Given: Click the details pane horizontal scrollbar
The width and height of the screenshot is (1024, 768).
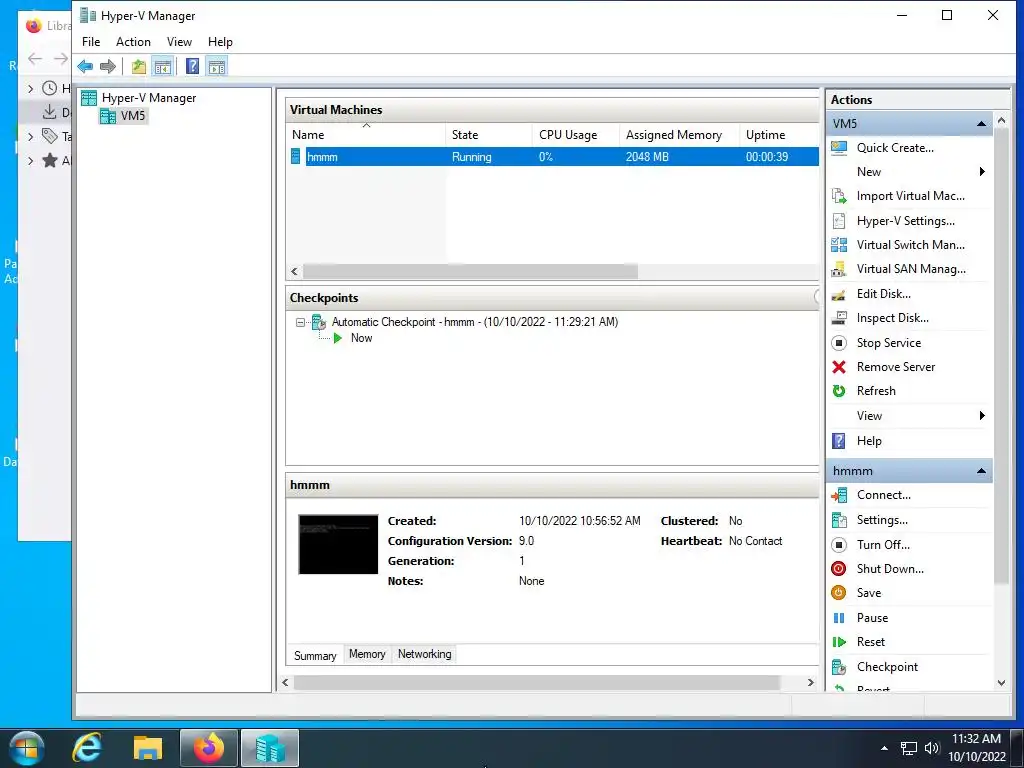Looking at the screenshot, I should point(537,682).
